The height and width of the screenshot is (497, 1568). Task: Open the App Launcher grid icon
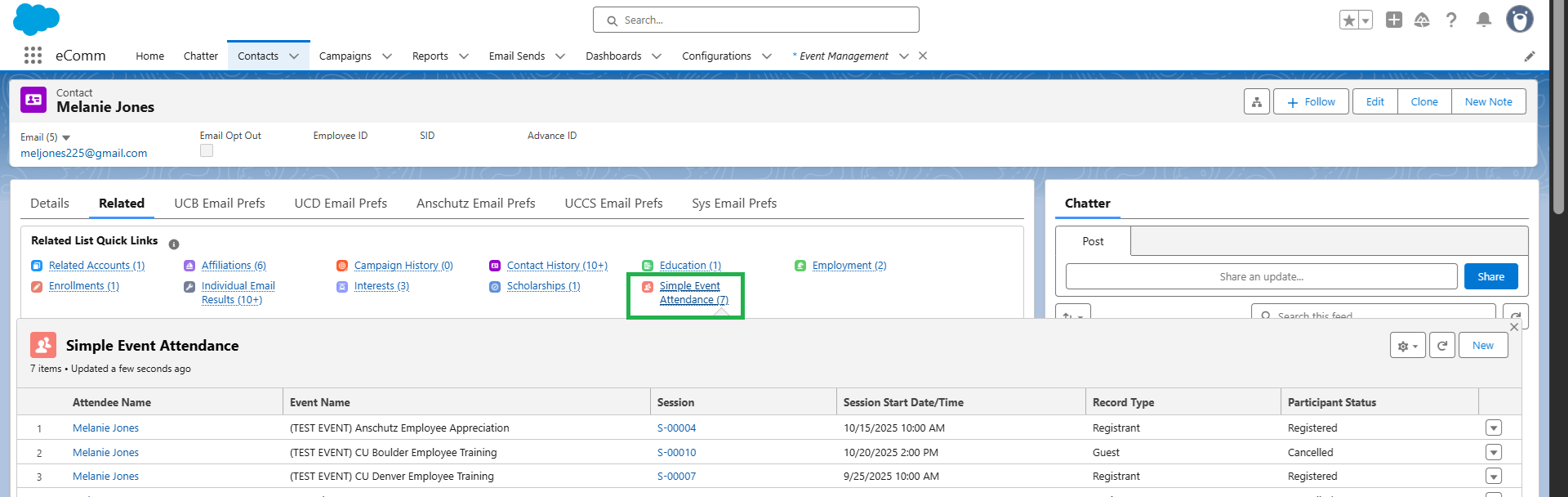(33, 55)
